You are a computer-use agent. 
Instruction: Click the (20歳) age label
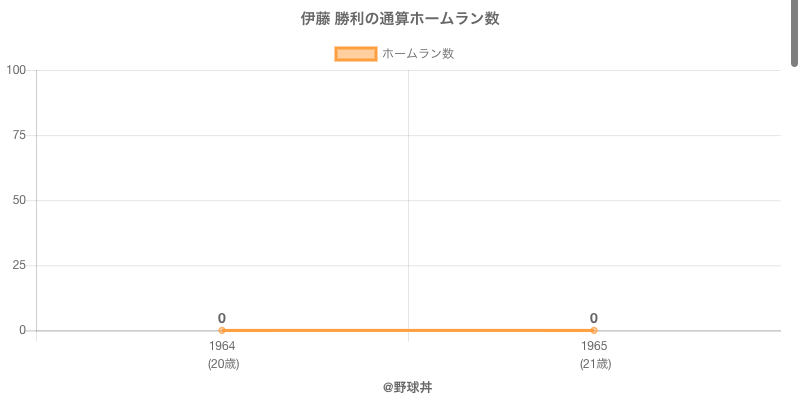223,364
